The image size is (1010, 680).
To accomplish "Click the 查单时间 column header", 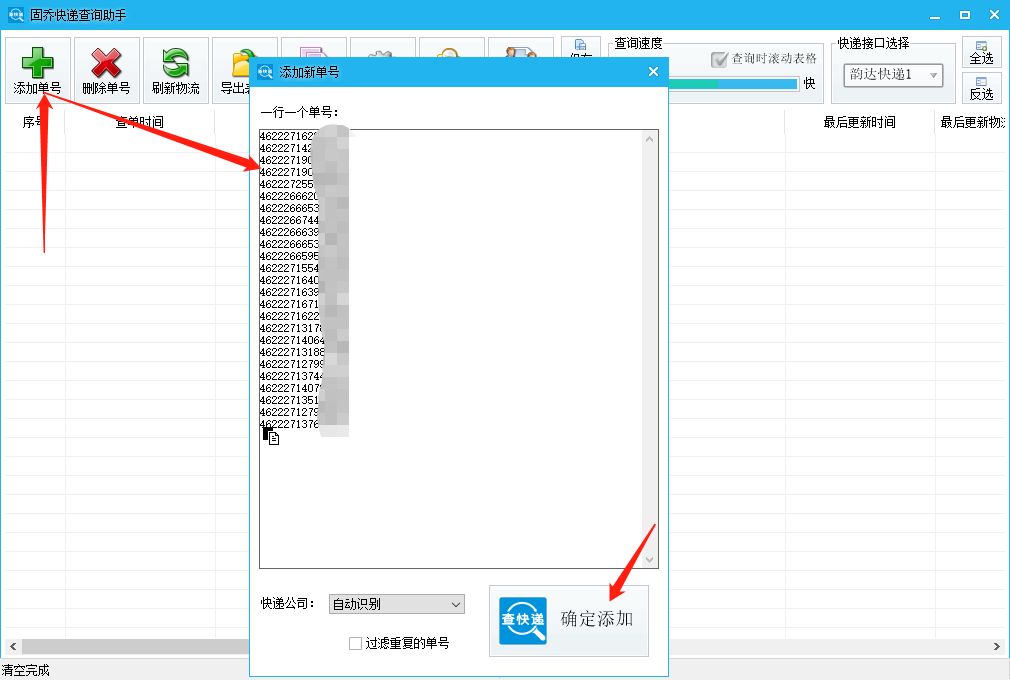I will click(140, 122).
